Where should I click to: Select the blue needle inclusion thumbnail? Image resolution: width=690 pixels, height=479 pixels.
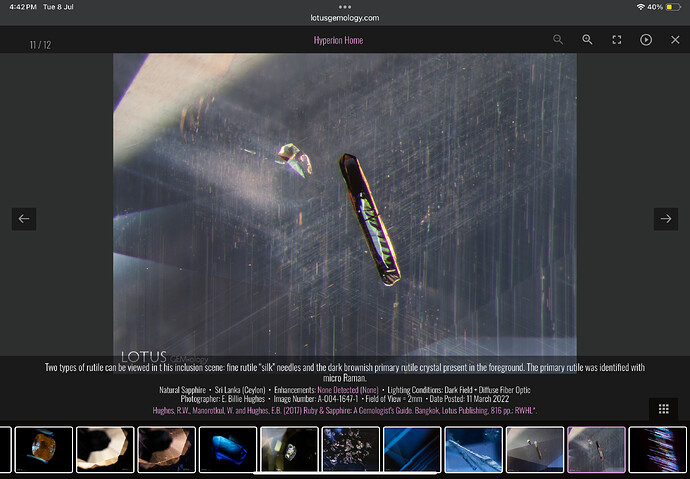click(473, 450)
